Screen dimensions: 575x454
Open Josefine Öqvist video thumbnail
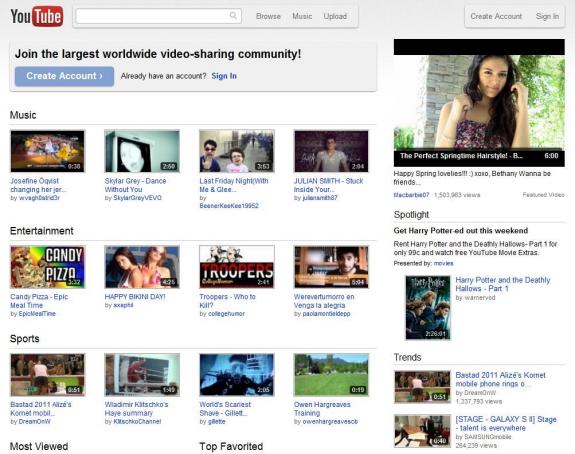[x=48, y=151]
